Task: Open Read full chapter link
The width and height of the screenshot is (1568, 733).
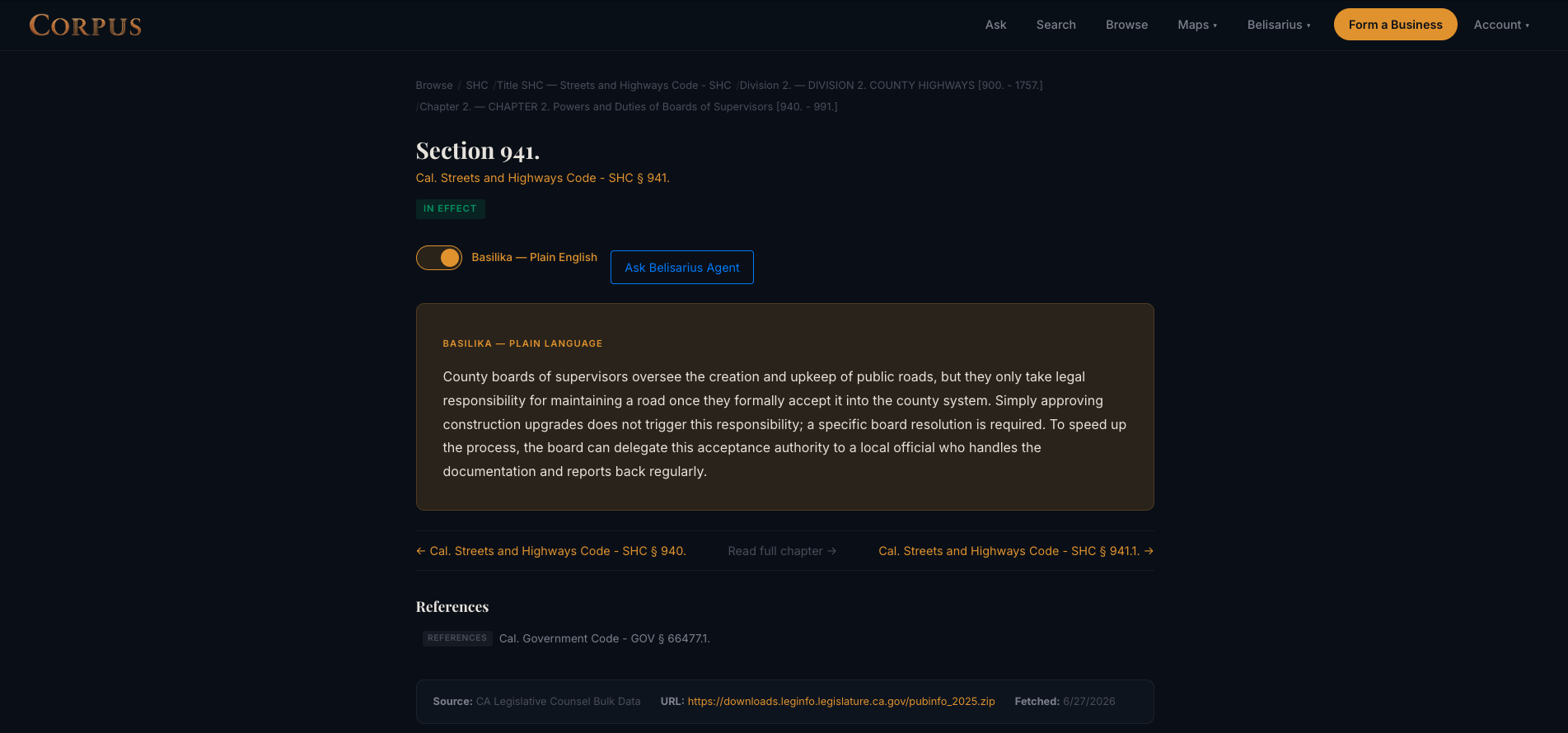Action: click(x=782, y=551)
